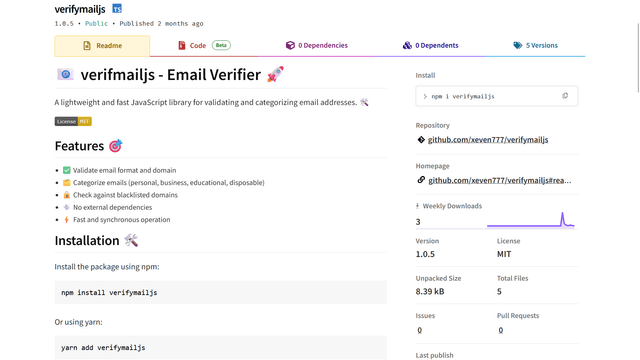The width and height of the screenshot is (640, 360).
Task: Click the unpacked size 8.39 kB value
Action: 430,291
